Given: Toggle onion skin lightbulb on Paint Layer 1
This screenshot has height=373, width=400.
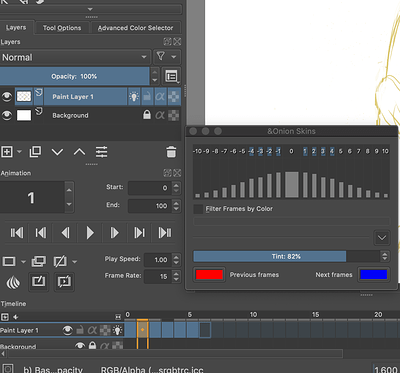Looking at the screenshot, I should [134, 97].
